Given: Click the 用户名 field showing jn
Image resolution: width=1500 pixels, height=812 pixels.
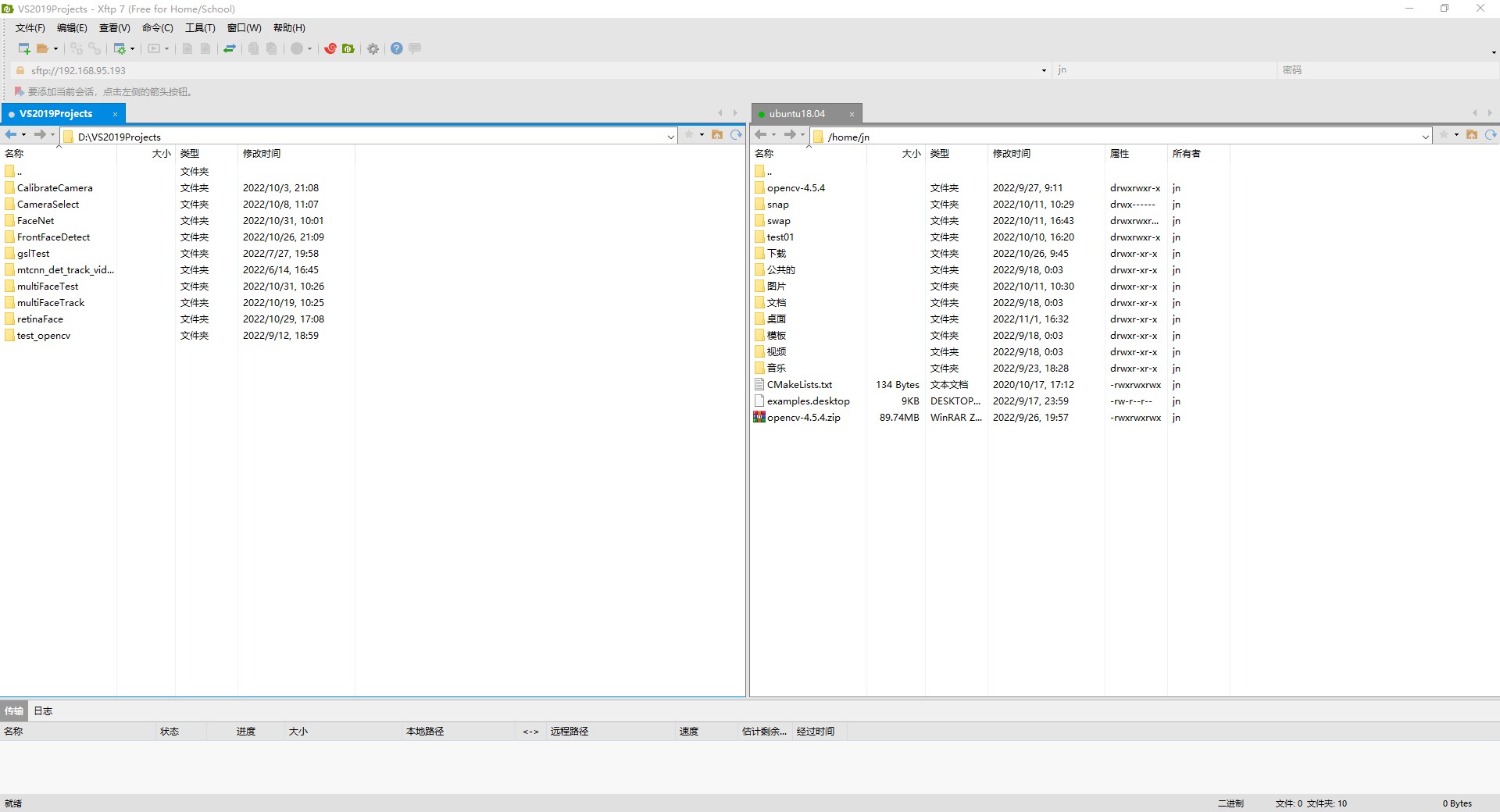Looking at the screenshot, I should tap(1164, 70).
